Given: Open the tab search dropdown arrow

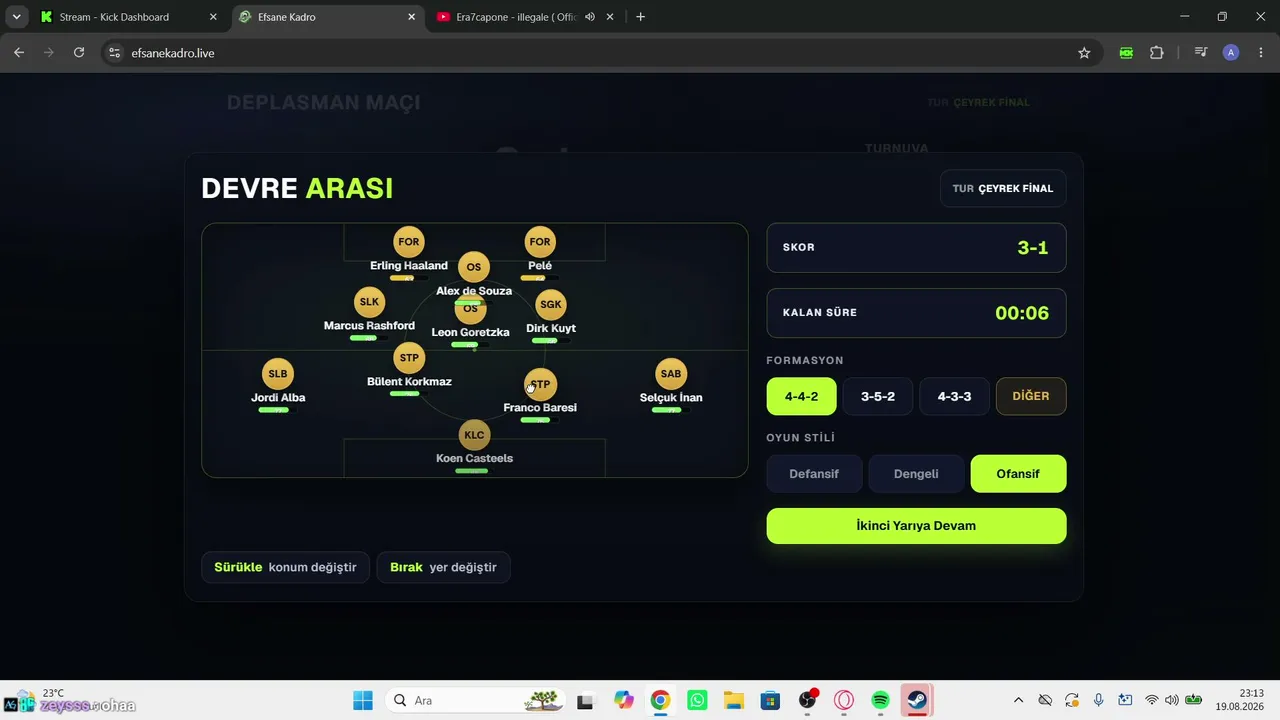Looking at the screenshot, I should tap(16, 17).
